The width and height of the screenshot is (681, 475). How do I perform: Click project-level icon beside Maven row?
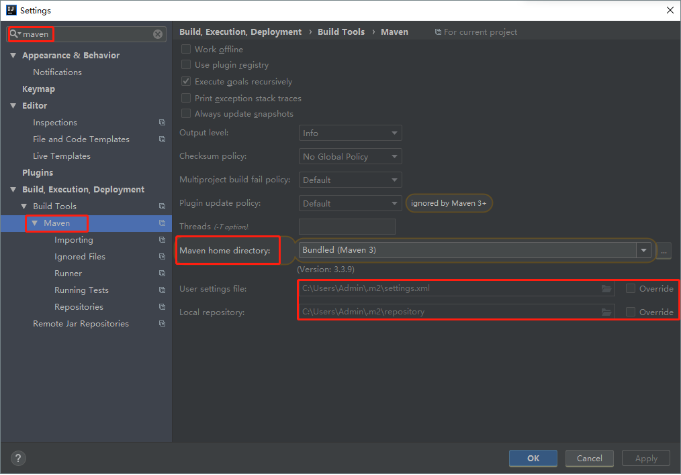(162, 223)
